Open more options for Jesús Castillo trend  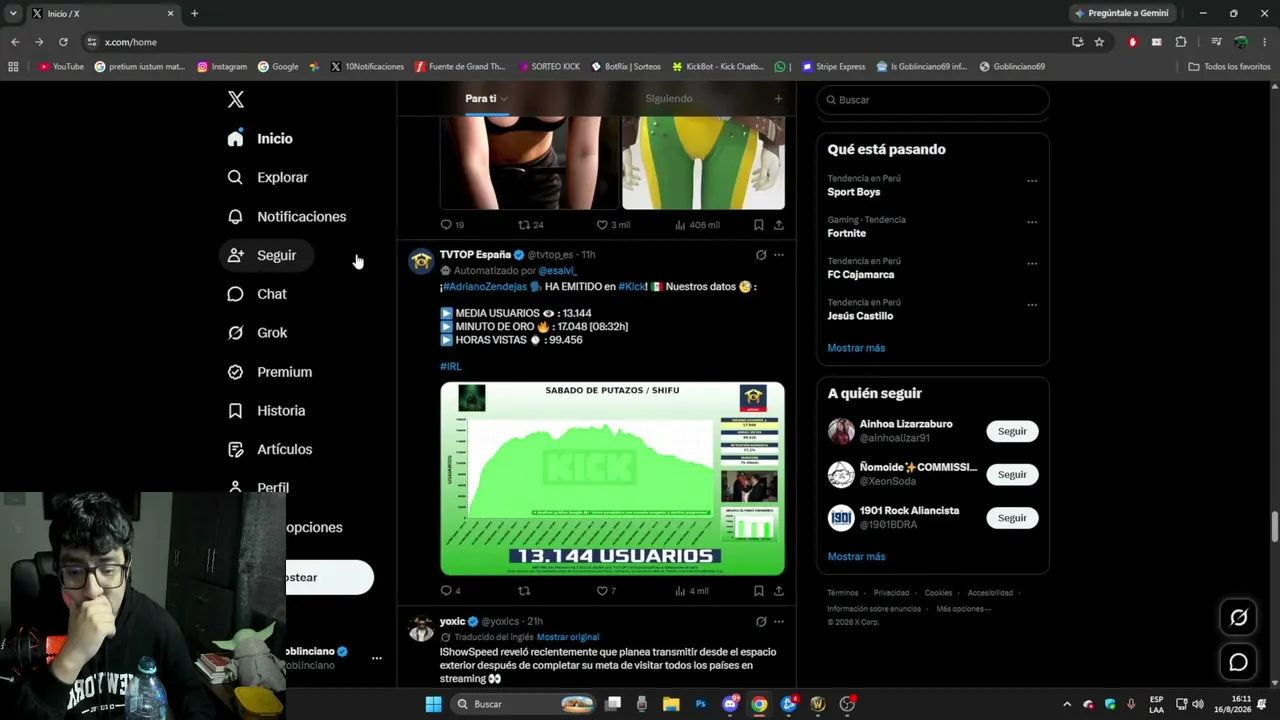1032,305
